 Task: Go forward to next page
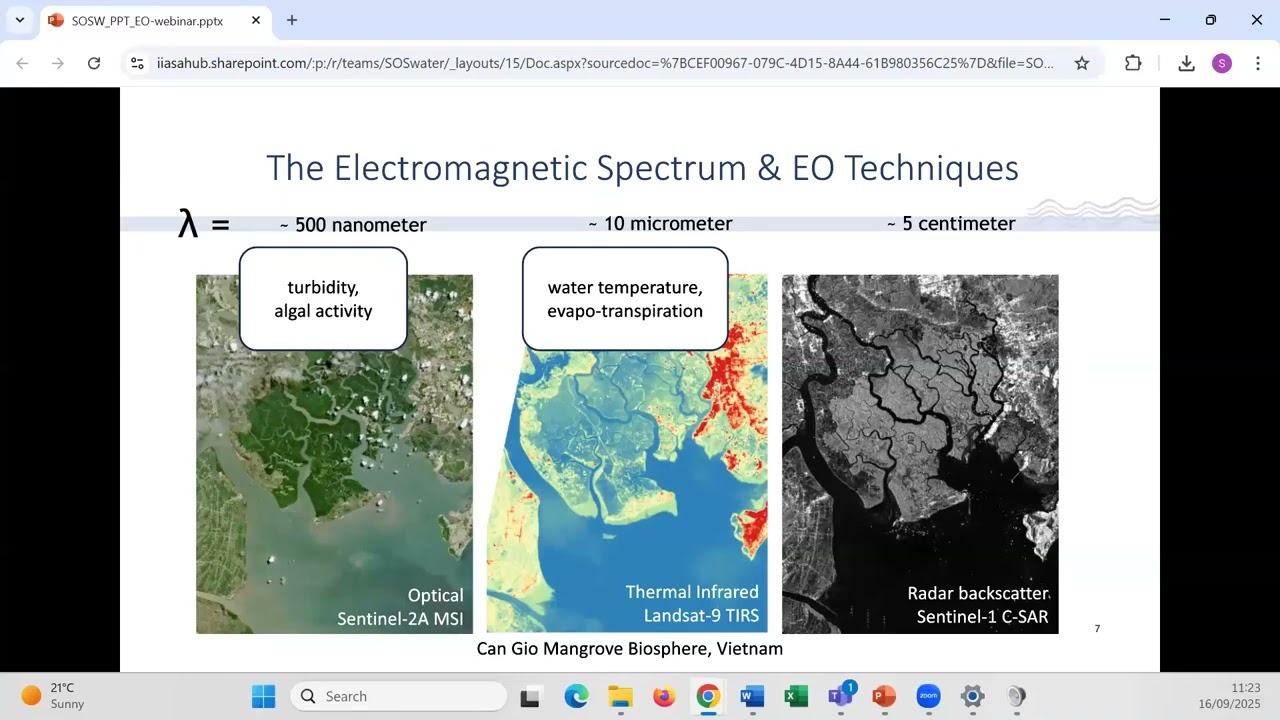click(x=58, y=63)
